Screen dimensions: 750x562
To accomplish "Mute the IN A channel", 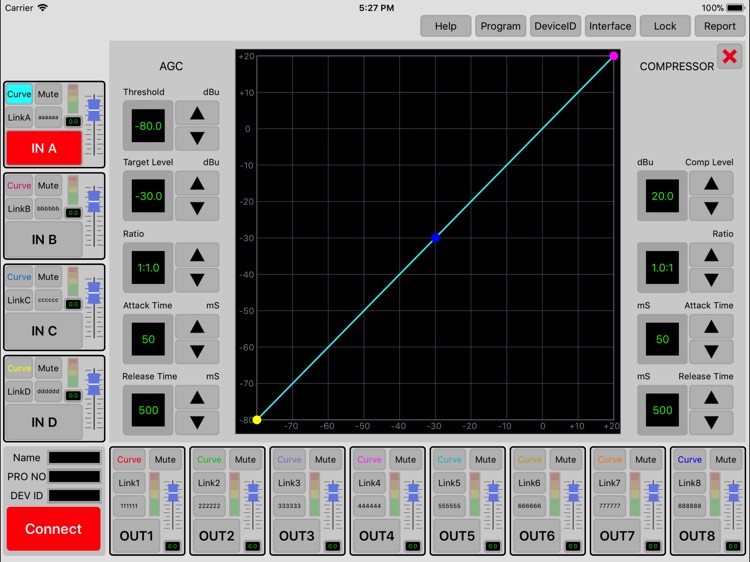I will 48,94.
